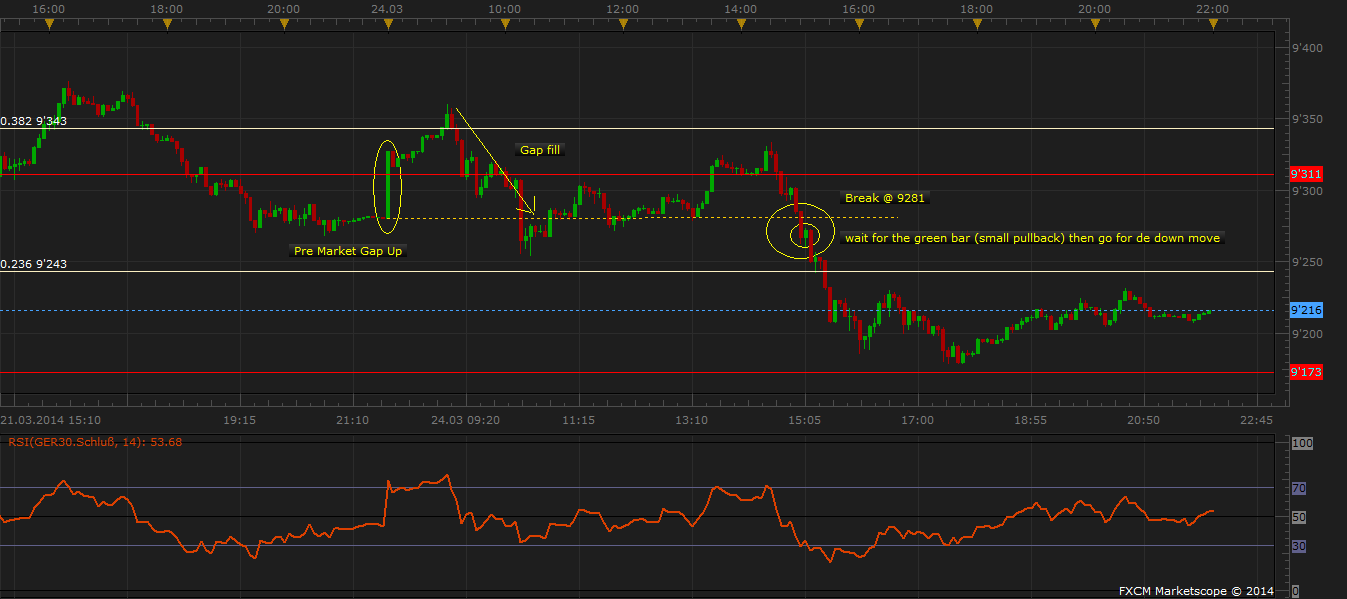The height and width of the screenshot is (599, 1347).
Task: Click the '0.382 9'343' Fibonacci label
Action: point(34,121)
